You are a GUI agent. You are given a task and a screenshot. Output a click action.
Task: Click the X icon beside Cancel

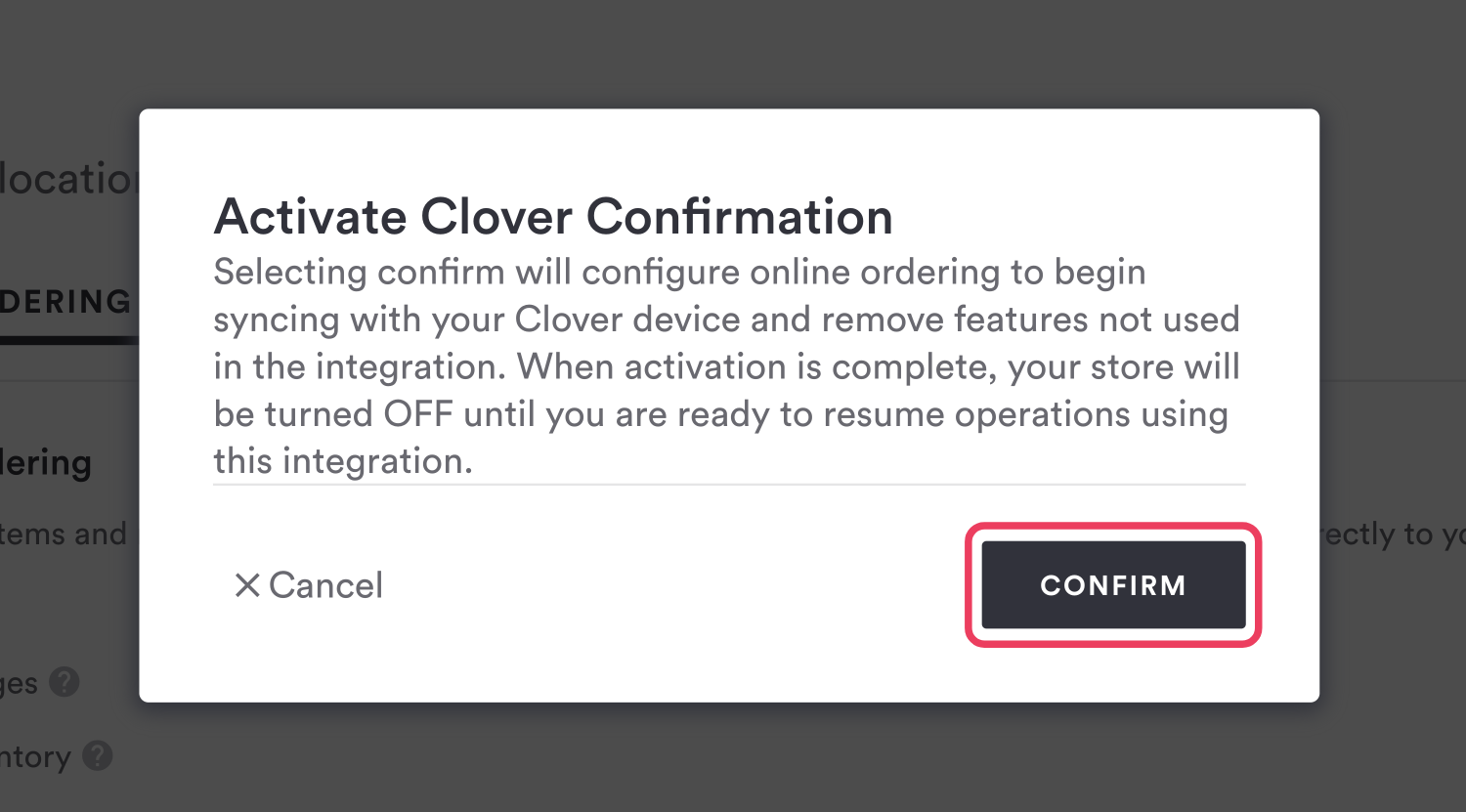pyautogui.click(x=246, y=585)
